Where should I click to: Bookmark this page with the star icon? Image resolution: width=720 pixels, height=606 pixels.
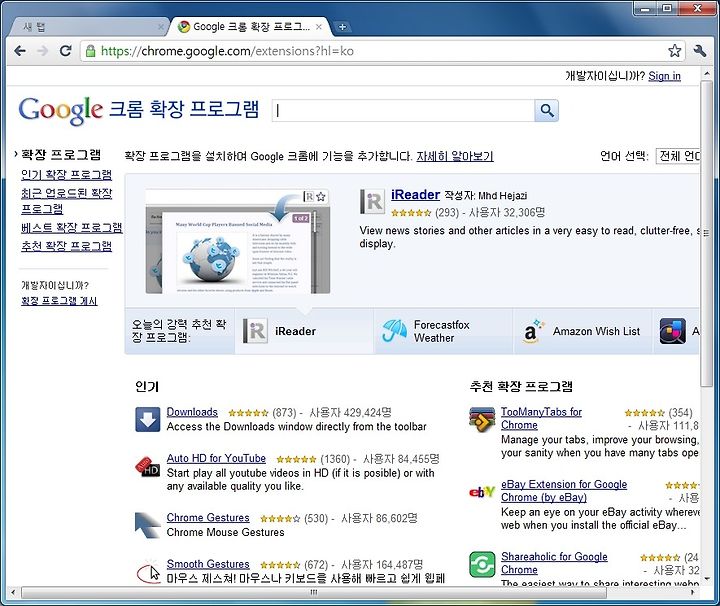point(674,50)
